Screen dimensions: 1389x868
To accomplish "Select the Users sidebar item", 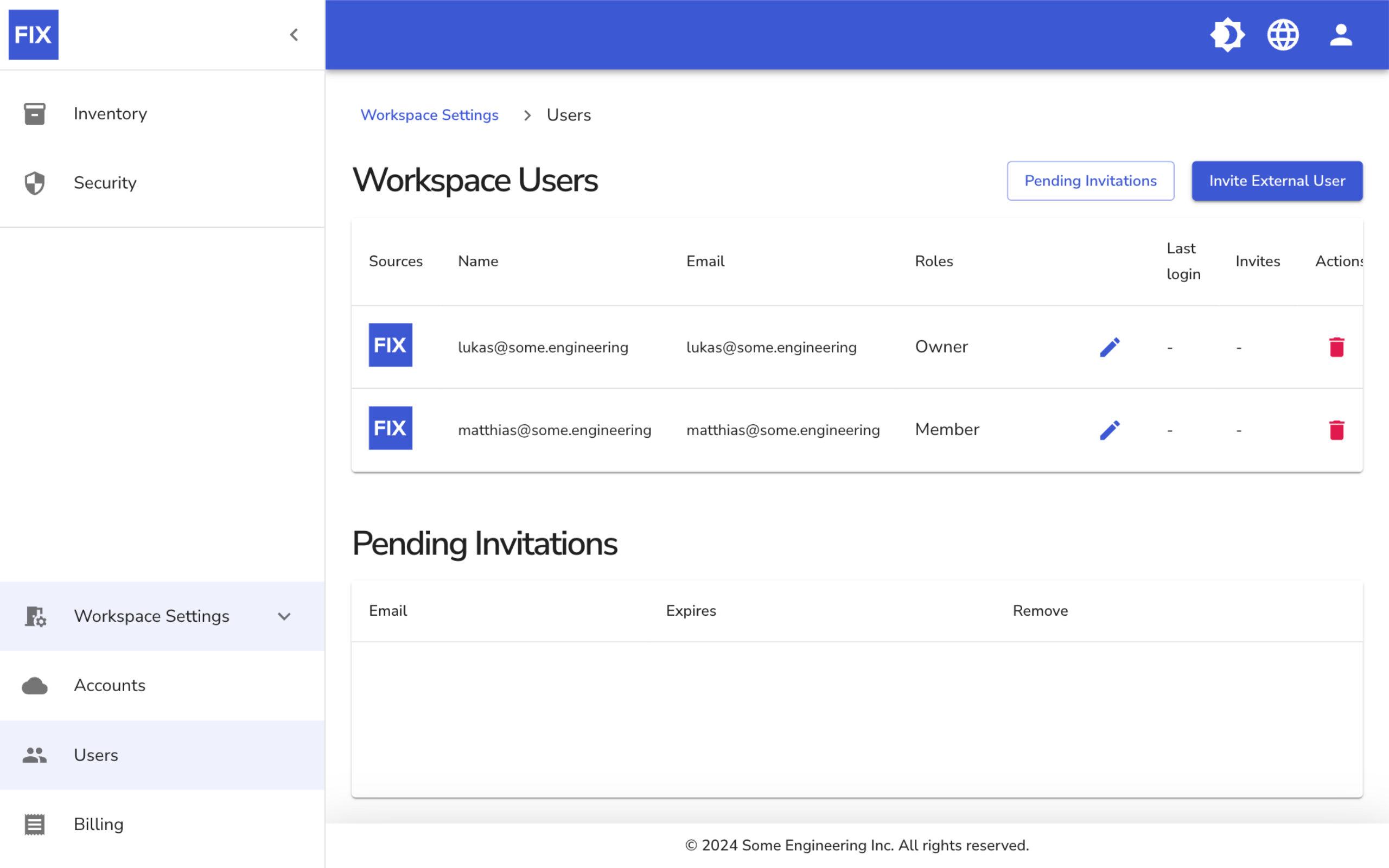I will pyautogui.click(x=162, y=755).
